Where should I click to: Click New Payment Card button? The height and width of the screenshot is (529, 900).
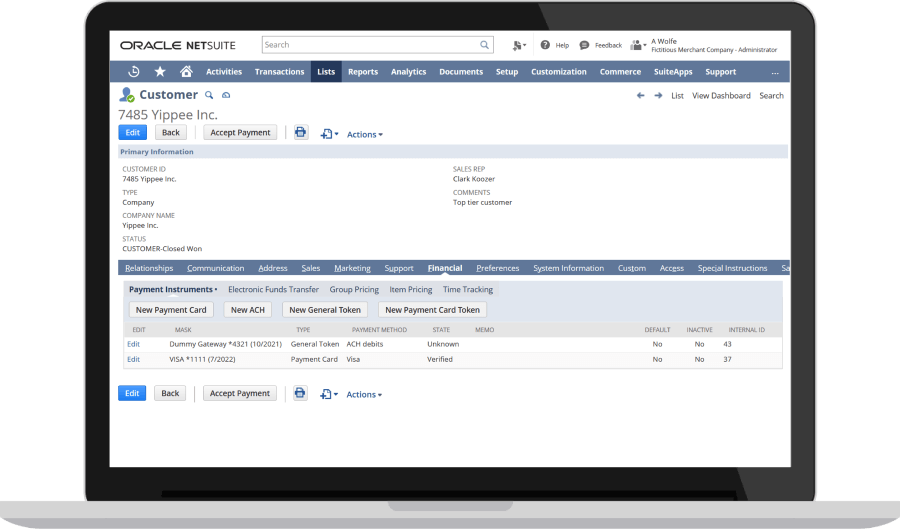pyautogui.click(x=171, y=310)
